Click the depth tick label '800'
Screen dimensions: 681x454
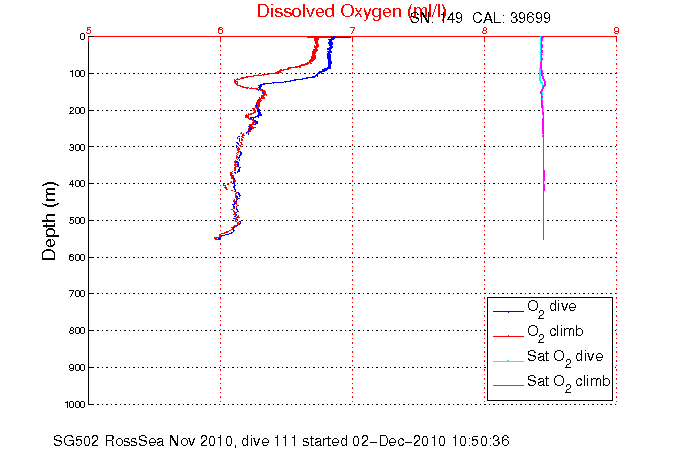point(76,331)
